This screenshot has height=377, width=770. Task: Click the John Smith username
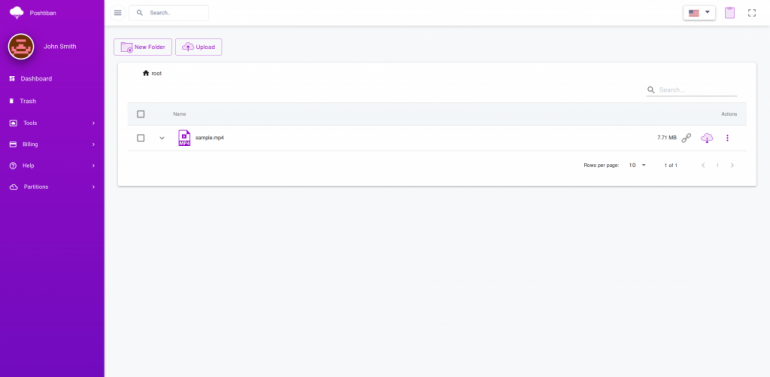click(x=60, y=47)
